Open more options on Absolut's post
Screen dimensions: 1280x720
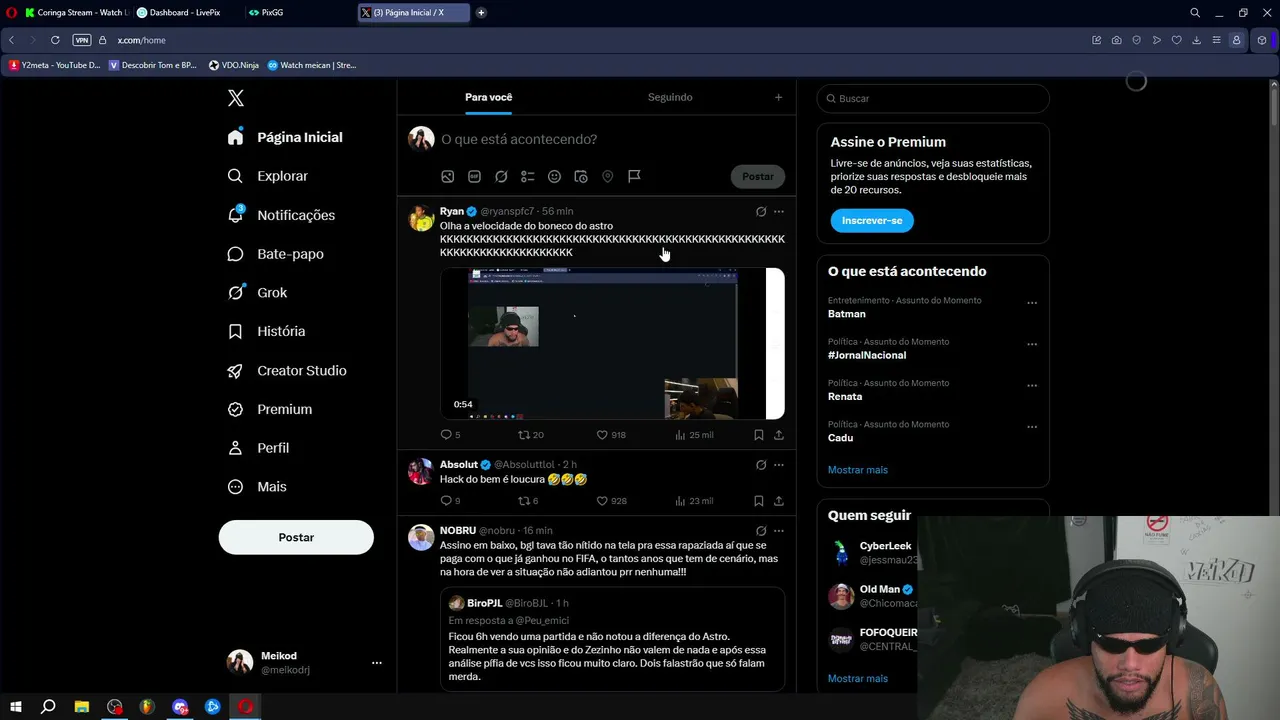pos(779,465)
